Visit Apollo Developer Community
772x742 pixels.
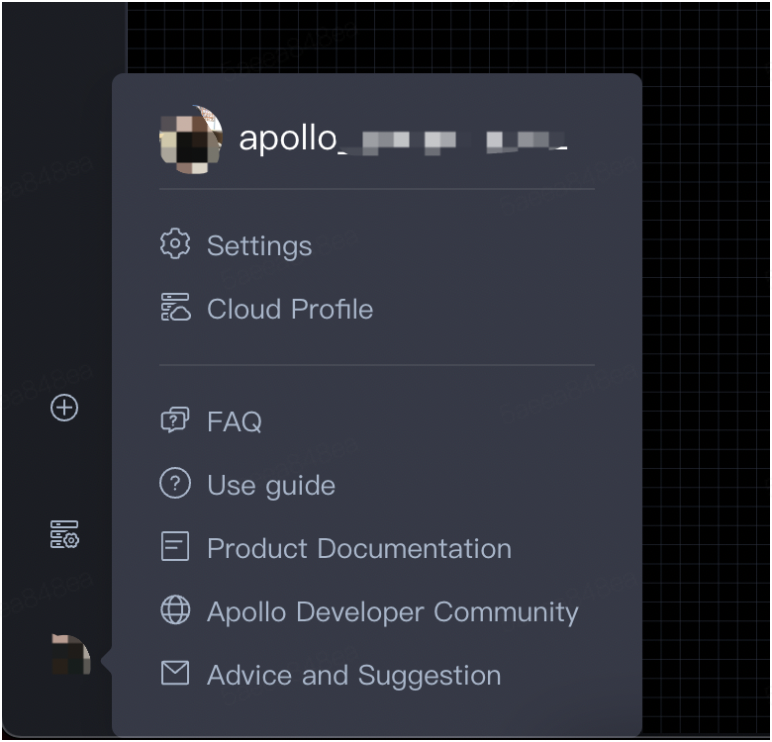point(392,613)
